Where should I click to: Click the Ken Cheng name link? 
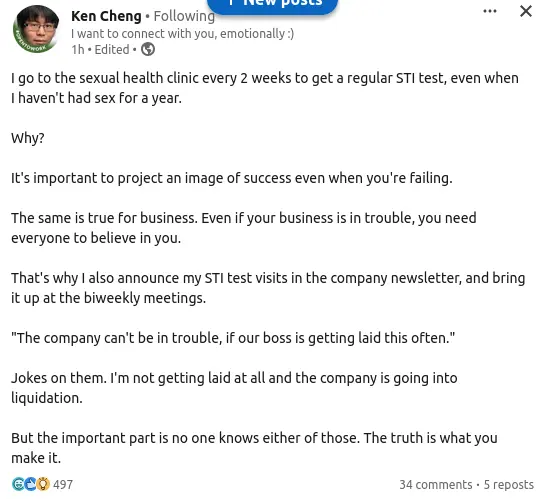pyautogui.click(x=106, y=16)
